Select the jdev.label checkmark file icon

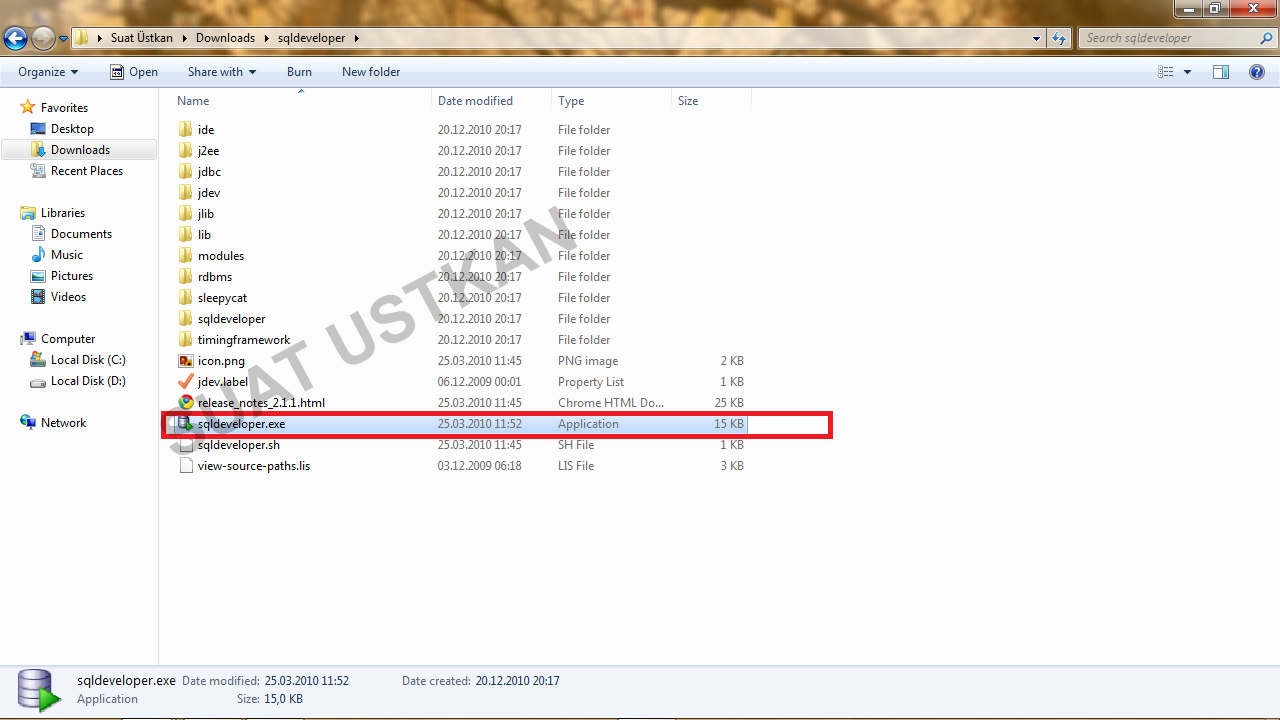(x=185, y=382)
